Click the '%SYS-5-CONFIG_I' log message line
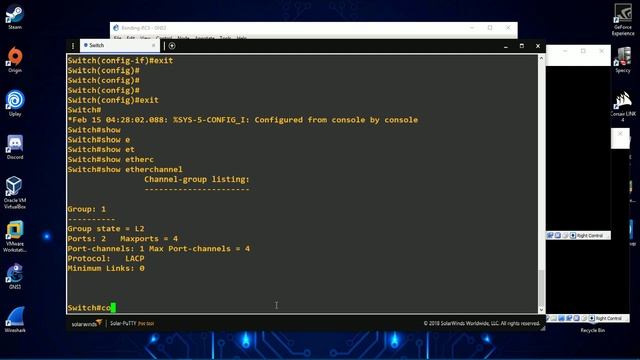Viewport: 640px width, 360px height. pyautogui.click(x=243, y=120)
